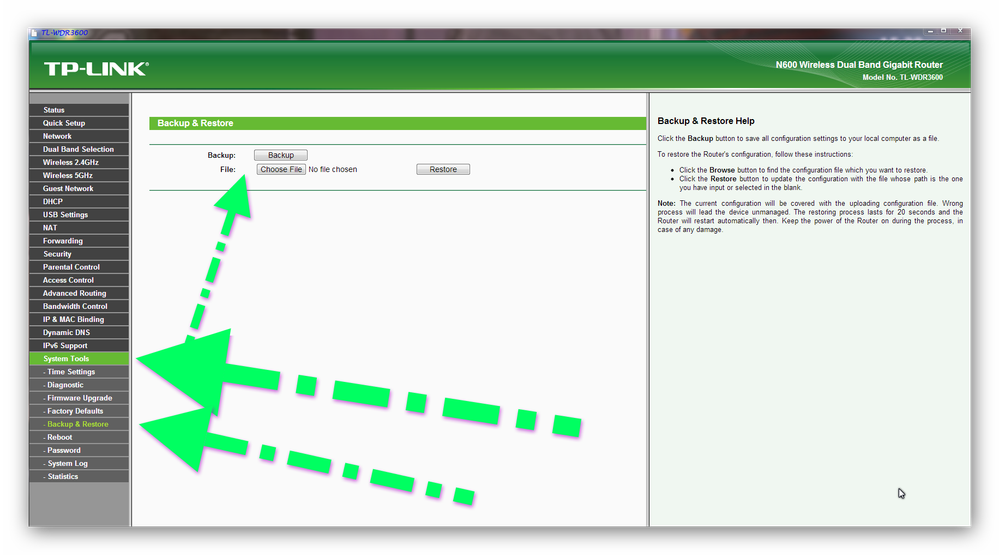This screenshot has width=999, height=555.
Task: Open Firmware Upgrade submenu item
Action: 78,398
